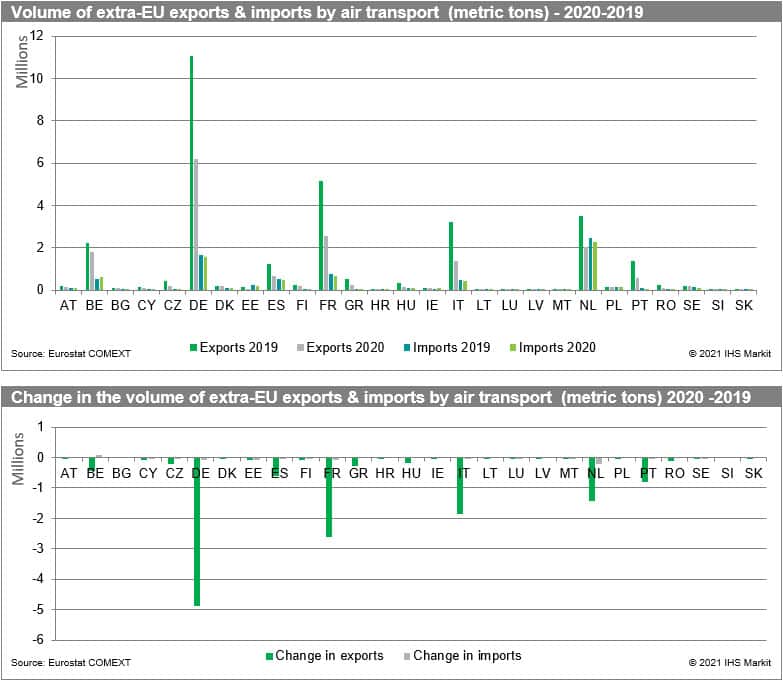Screen dimensions: 783x681
Task: Click the PT label on top chart axis
Action: pos(639,304)
